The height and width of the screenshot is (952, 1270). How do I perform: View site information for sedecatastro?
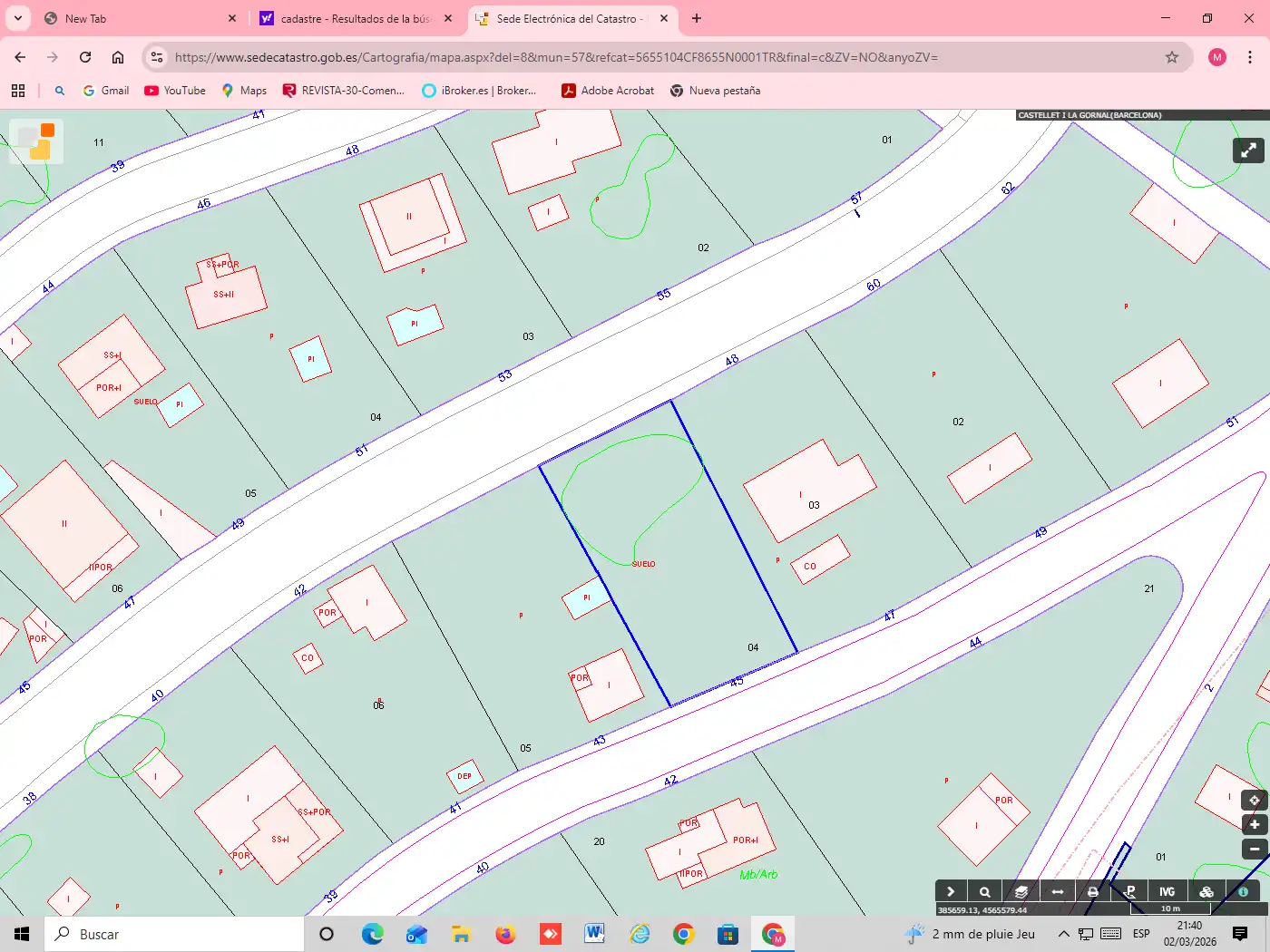pos(157,57)
